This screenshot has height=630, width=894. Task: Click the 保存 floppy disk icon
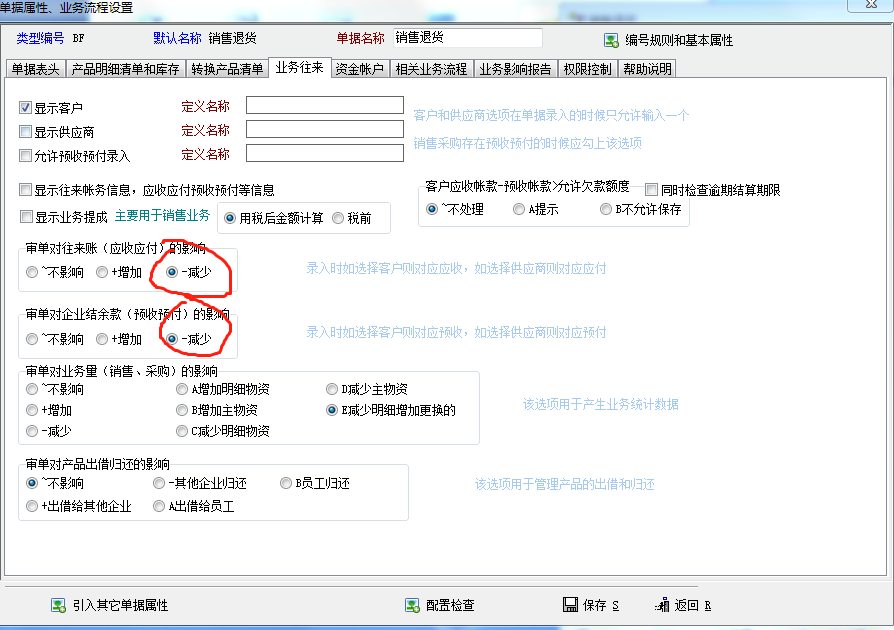[570, 605]
